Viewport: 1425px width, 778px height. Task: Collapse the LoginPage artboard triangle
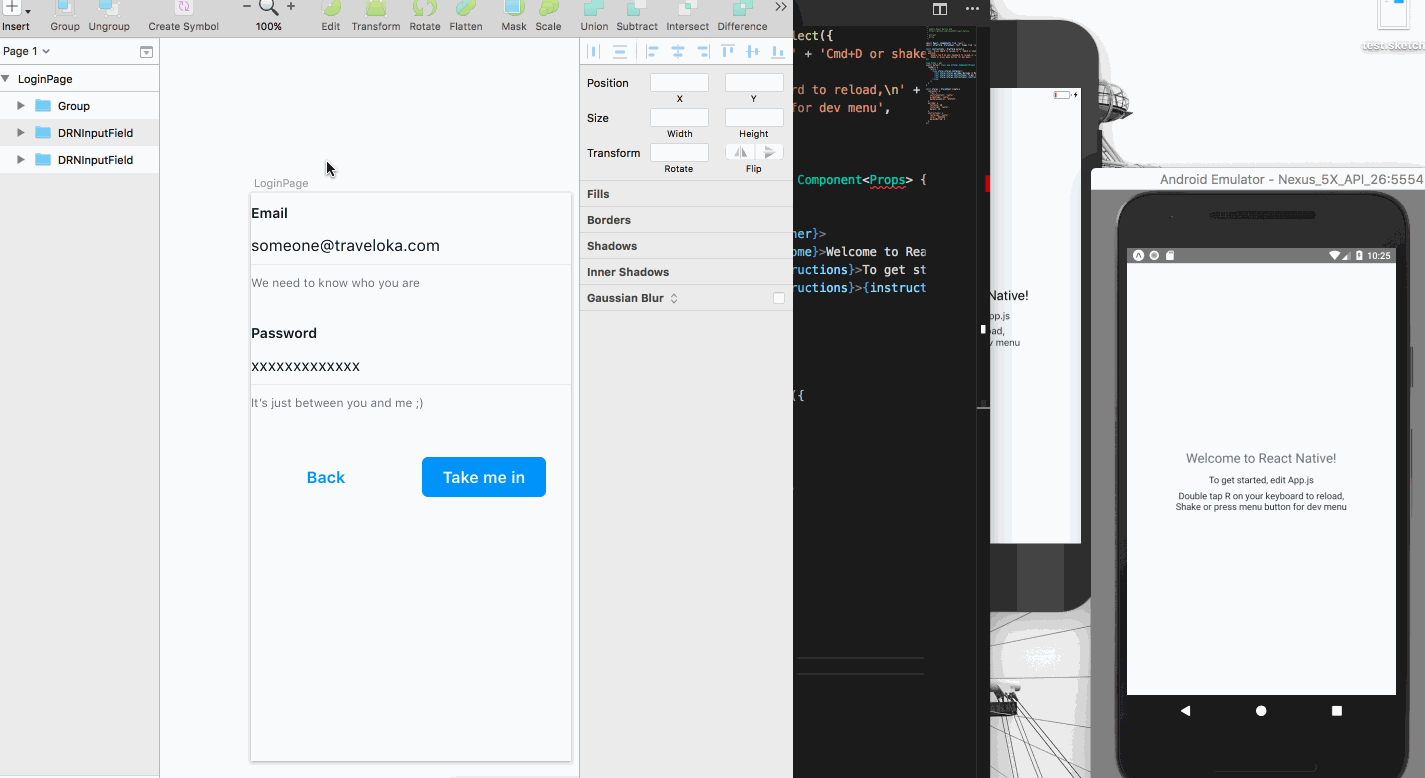(6, 79)
